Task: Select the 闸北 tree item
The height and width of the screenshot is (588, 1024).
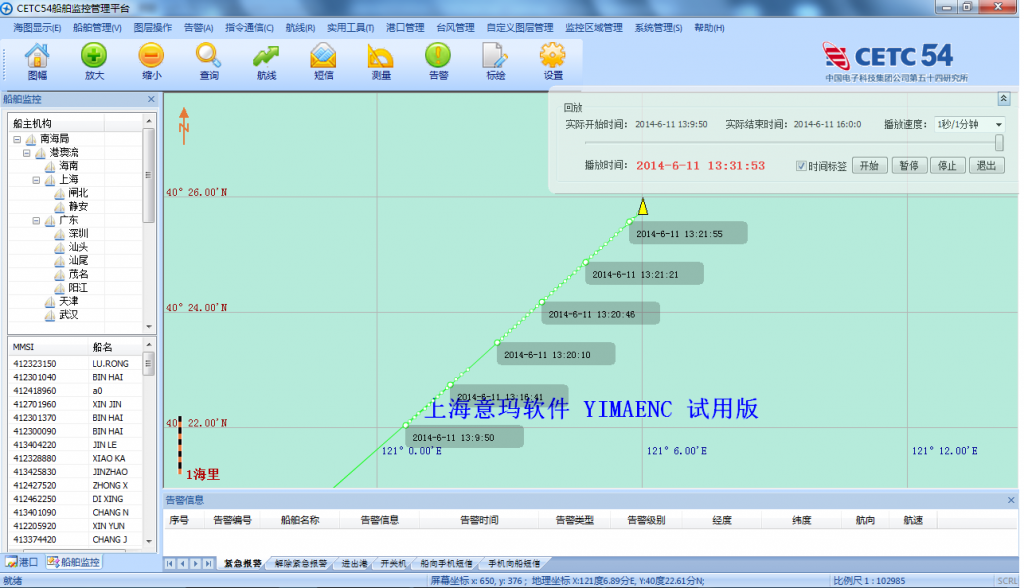Action: tap(78, 193)
